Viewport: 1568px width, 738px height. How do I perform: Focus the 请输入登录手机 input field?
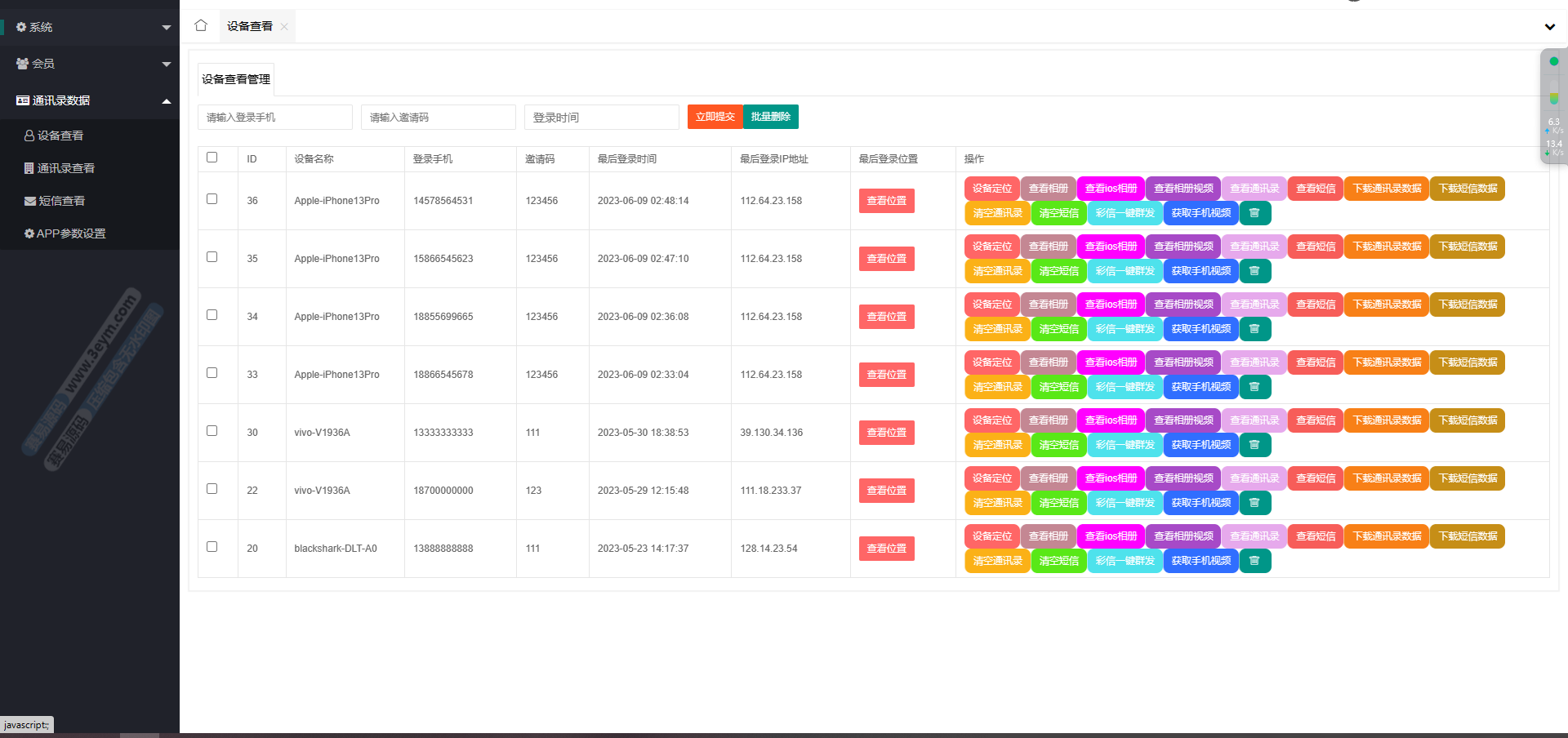(274, 118)
